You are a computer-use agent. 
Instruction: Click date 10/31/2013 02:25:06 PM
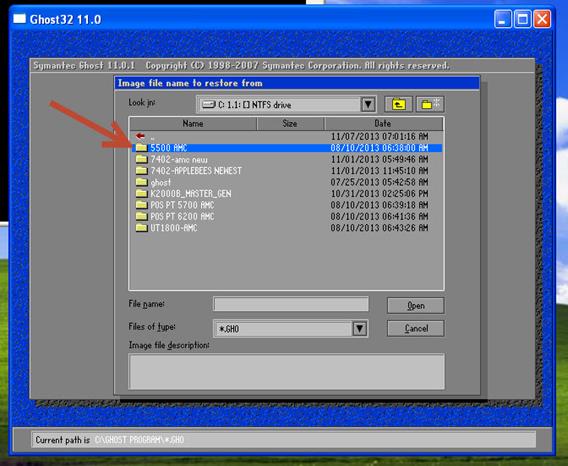379,194
